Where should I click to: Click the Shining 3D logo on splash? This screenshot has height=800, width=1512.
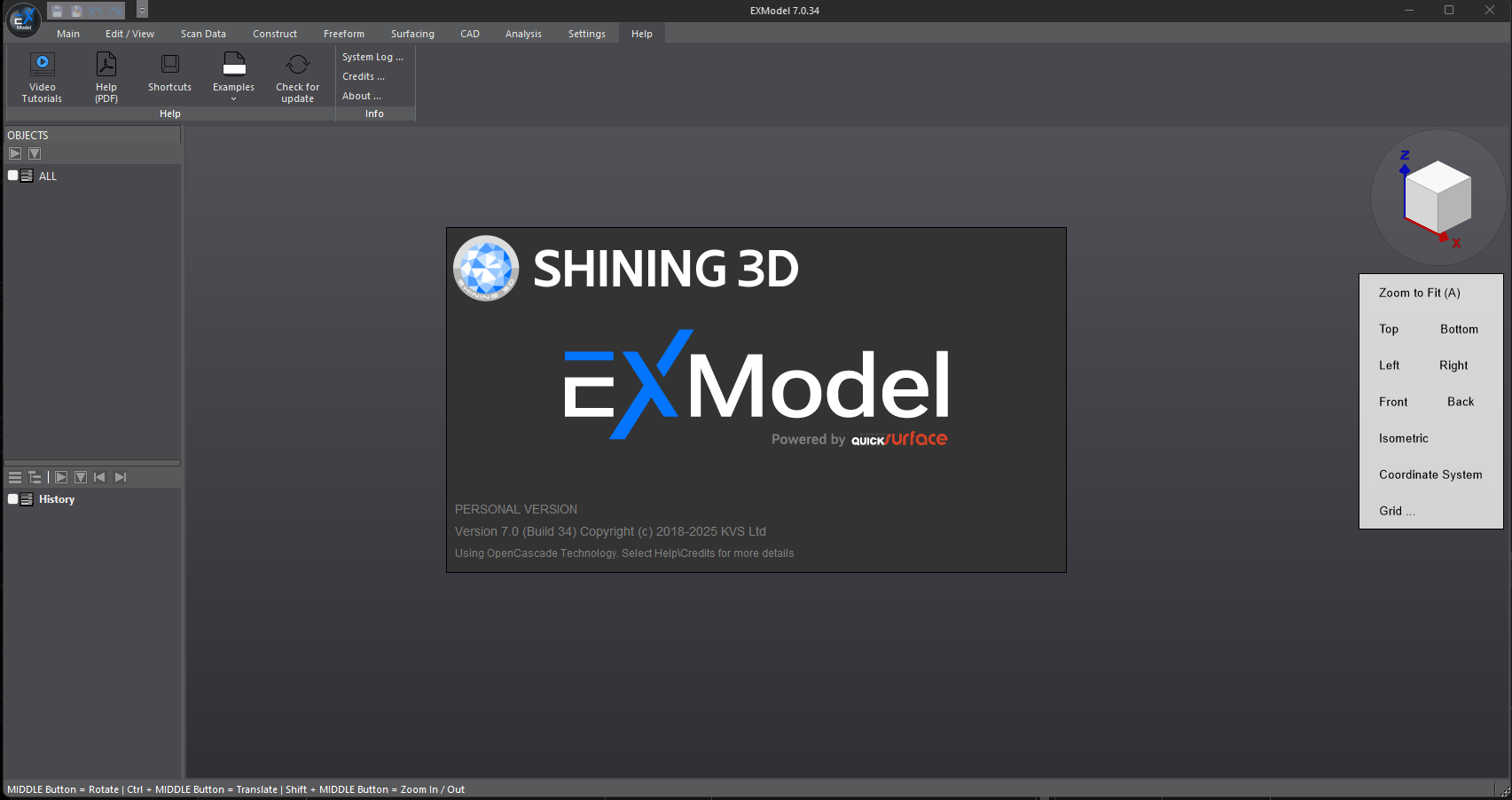coord(626,268)
